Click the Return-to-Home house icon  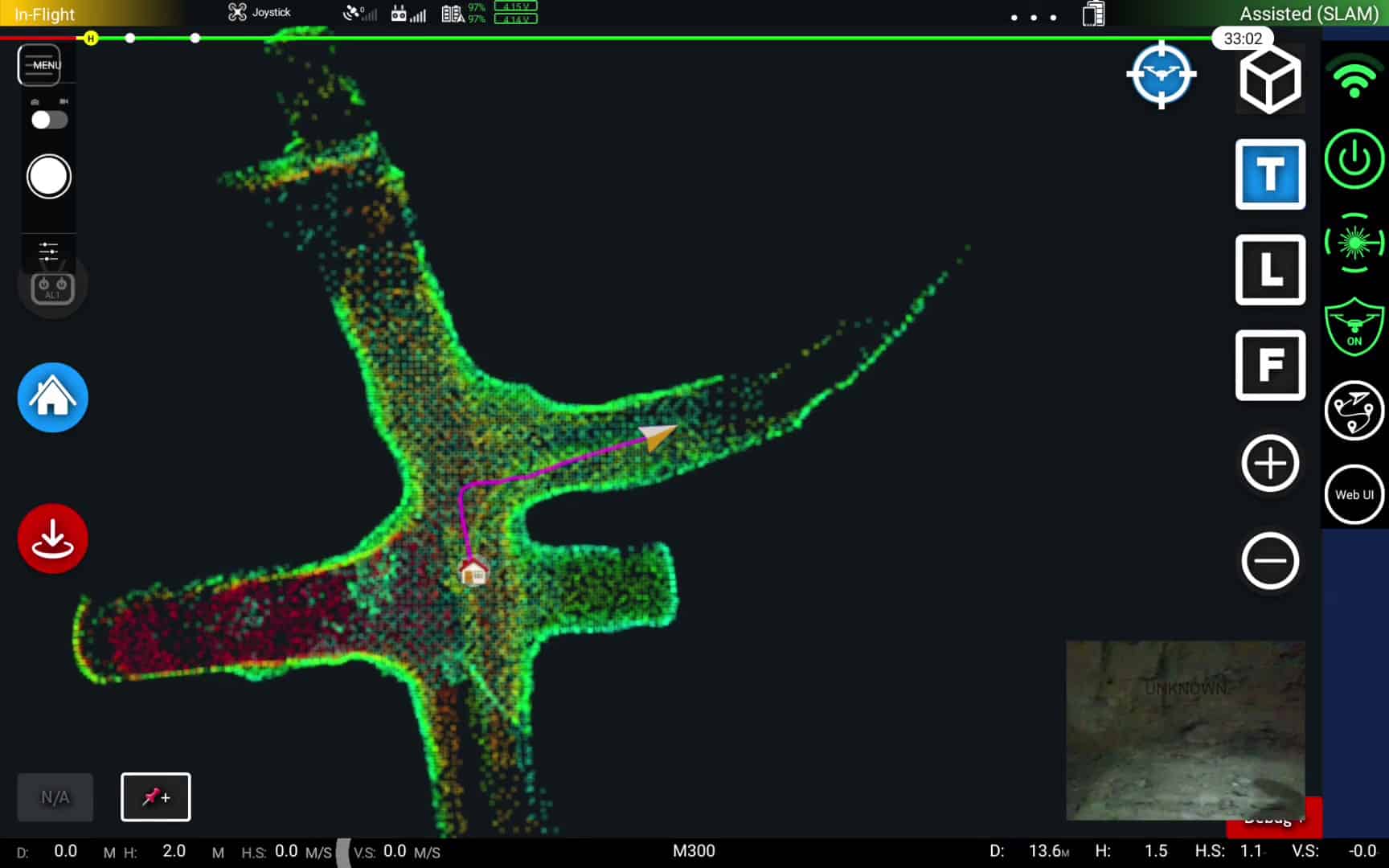click(52, 398)
